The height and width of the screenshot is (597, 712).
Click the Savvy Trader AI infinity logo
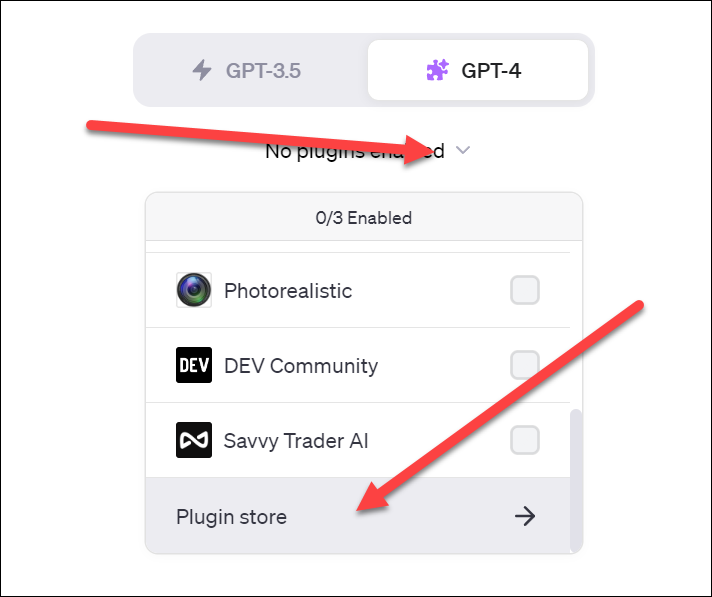coord(194,440)
